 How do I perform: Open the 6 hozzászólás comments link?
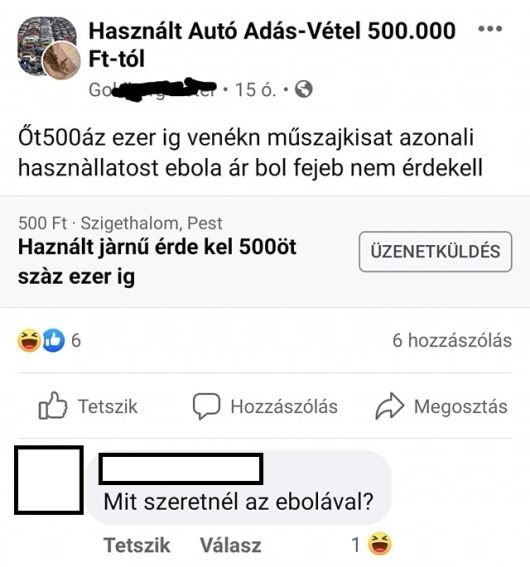pos(452,340)
